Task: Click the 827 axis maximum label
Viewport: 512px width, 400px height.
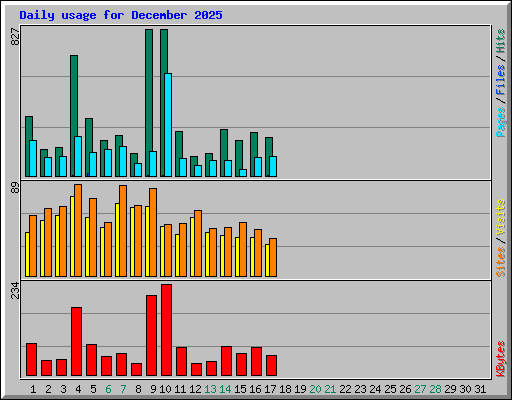Action: [x=15, y=37]
